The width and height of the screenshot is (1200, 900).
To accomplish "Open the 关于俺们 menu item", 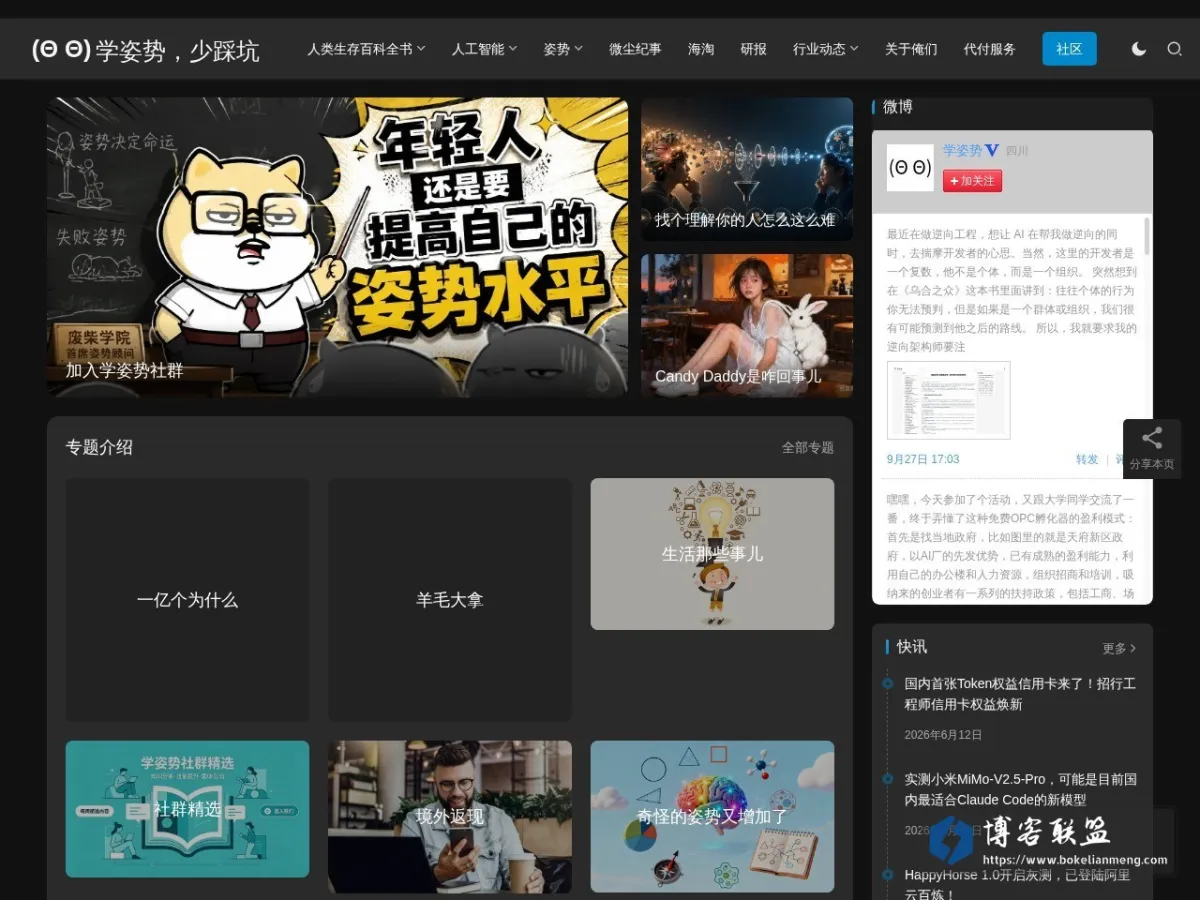I will tap(911, 49).
